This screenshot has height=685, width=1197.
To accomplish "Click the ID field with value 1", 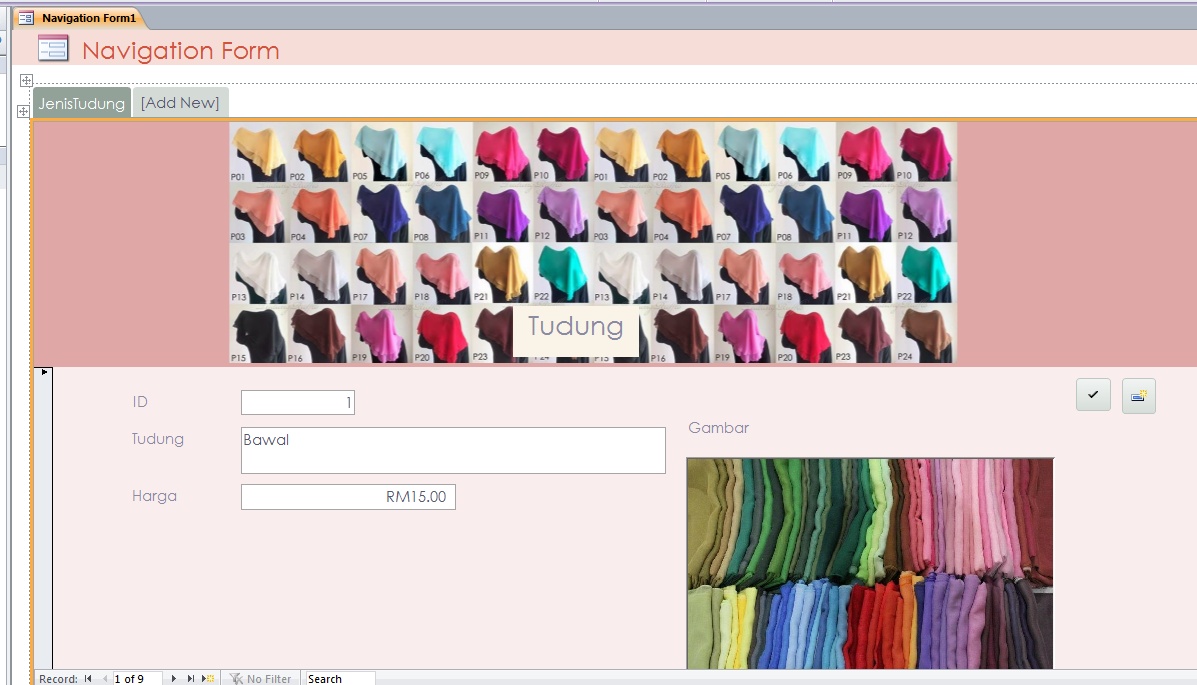I will (x=298, y=402).
